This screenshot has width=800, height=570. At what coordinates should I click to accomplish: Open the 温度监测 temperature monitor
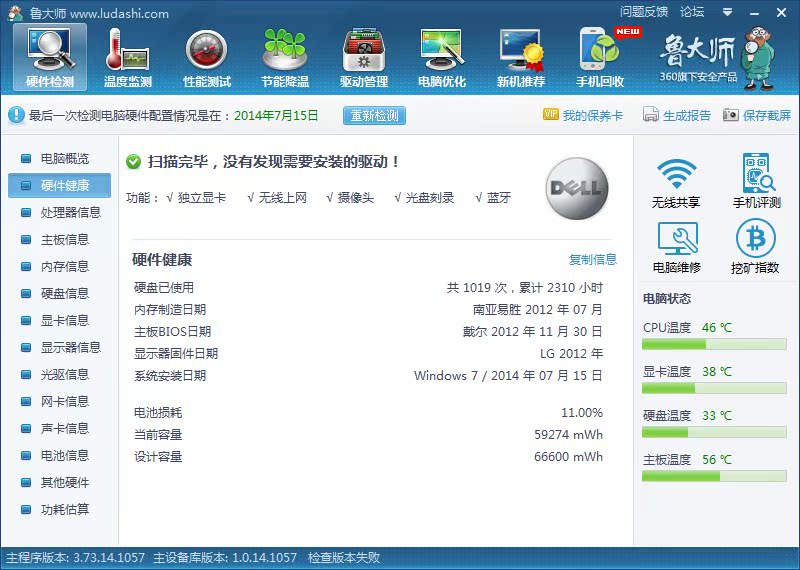click(128, 58)
